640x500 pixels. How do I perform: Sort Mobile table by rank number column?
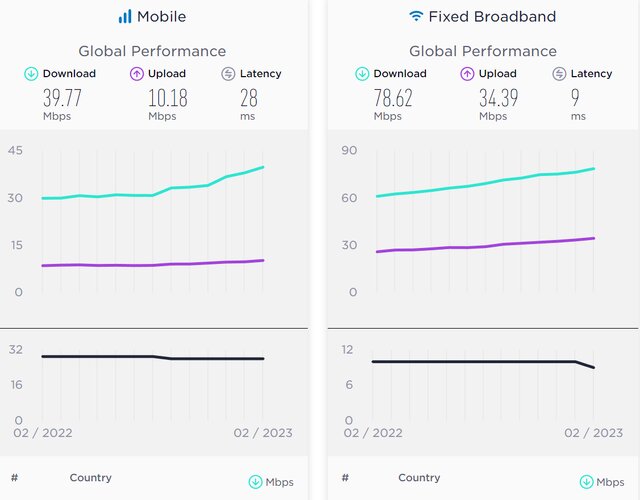point(15,478)
